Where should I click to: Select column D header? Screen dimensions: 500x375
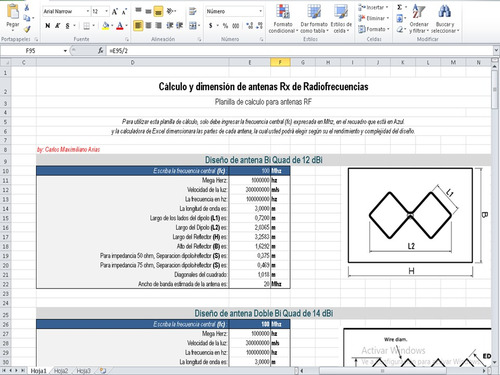[133, 62]
